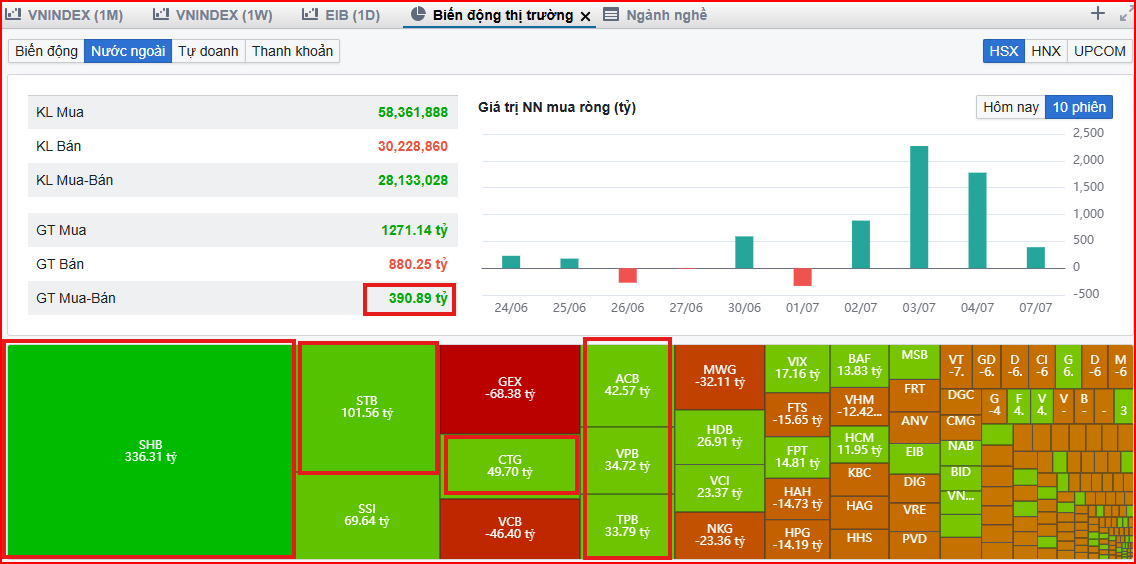The image size is (1136, 564).
Task: Choose the UPCOM exchange
Action: [1100, 51]
